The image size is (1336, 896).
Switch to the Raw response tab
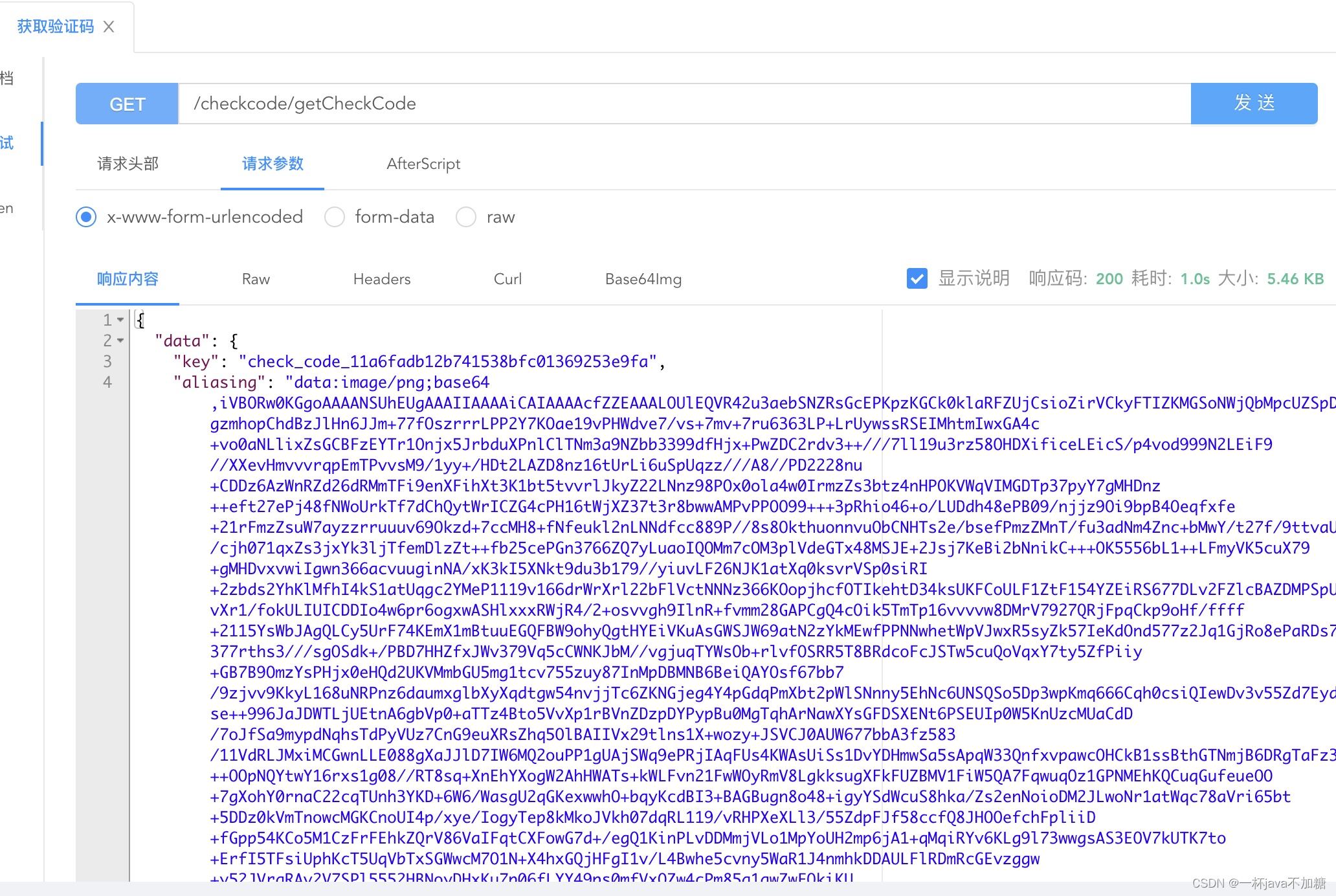click(256, 279)
